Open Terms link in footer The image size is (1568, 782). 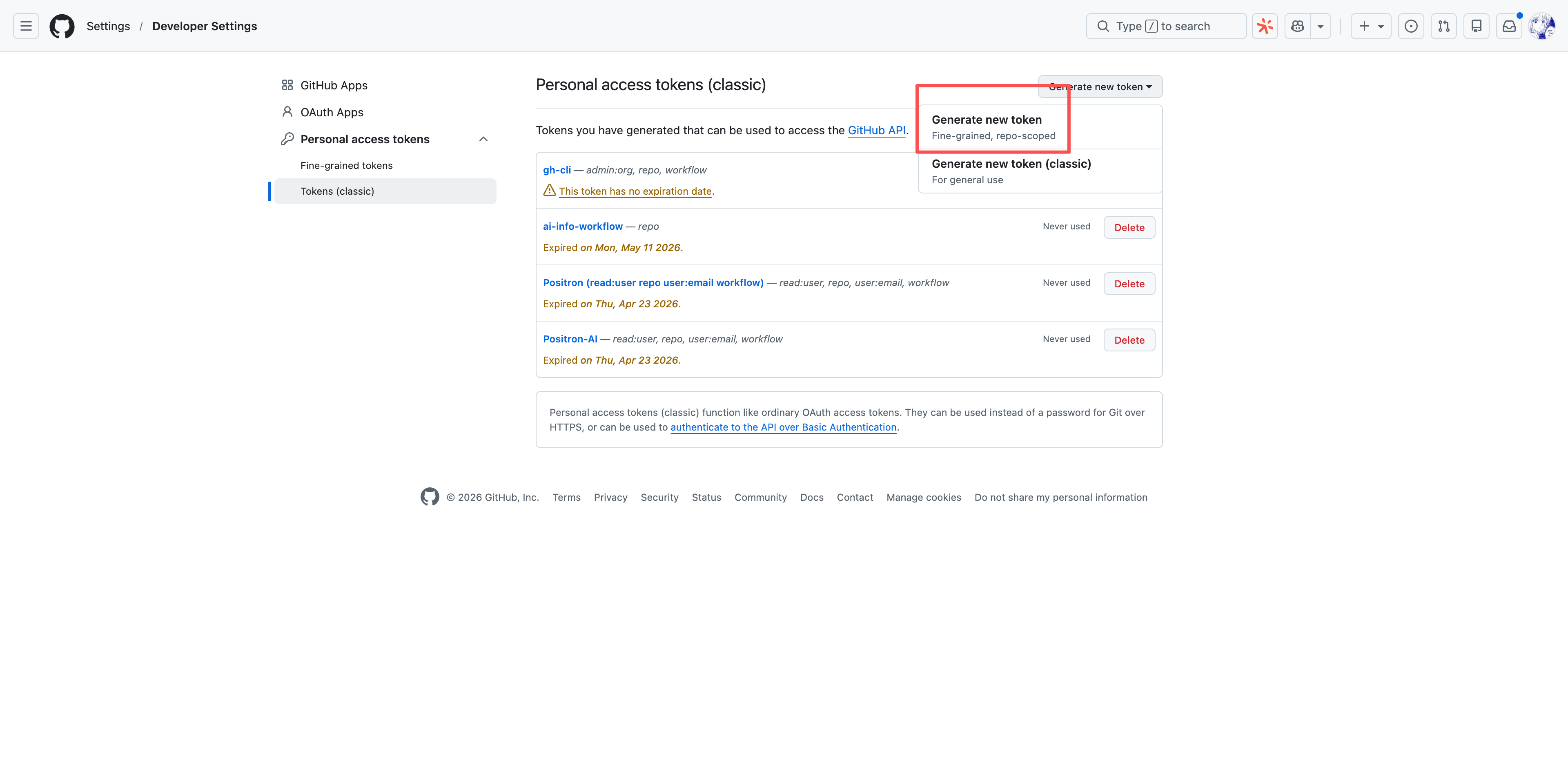[566, 497]
